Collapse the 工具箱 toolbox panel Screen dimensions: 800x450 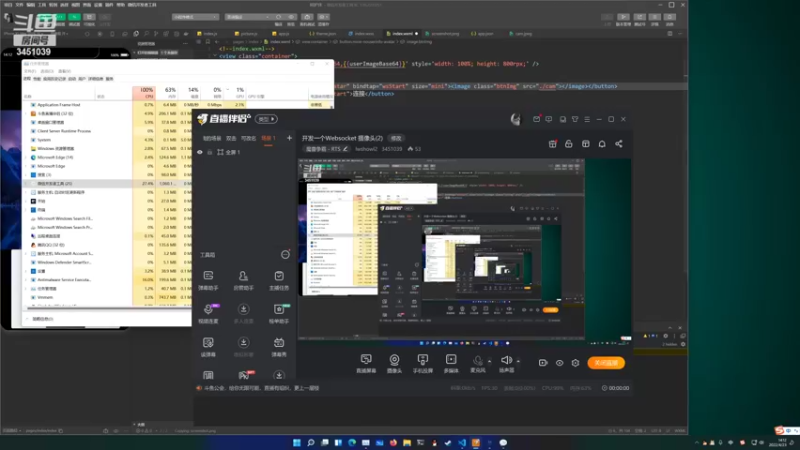[285, 255]
